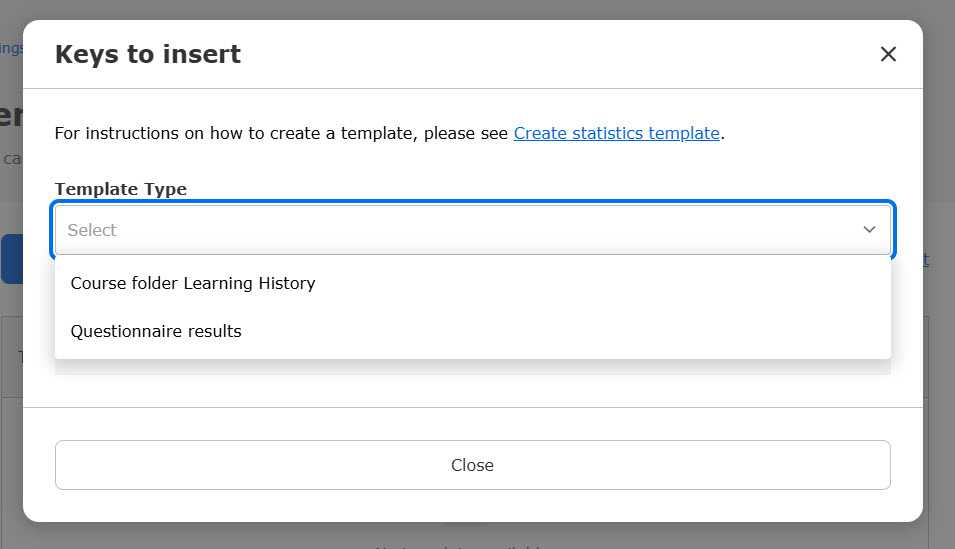Click the Template Type dropdown chevron arrow
This screenshot has width=955, height=549.
pos(869,230)
